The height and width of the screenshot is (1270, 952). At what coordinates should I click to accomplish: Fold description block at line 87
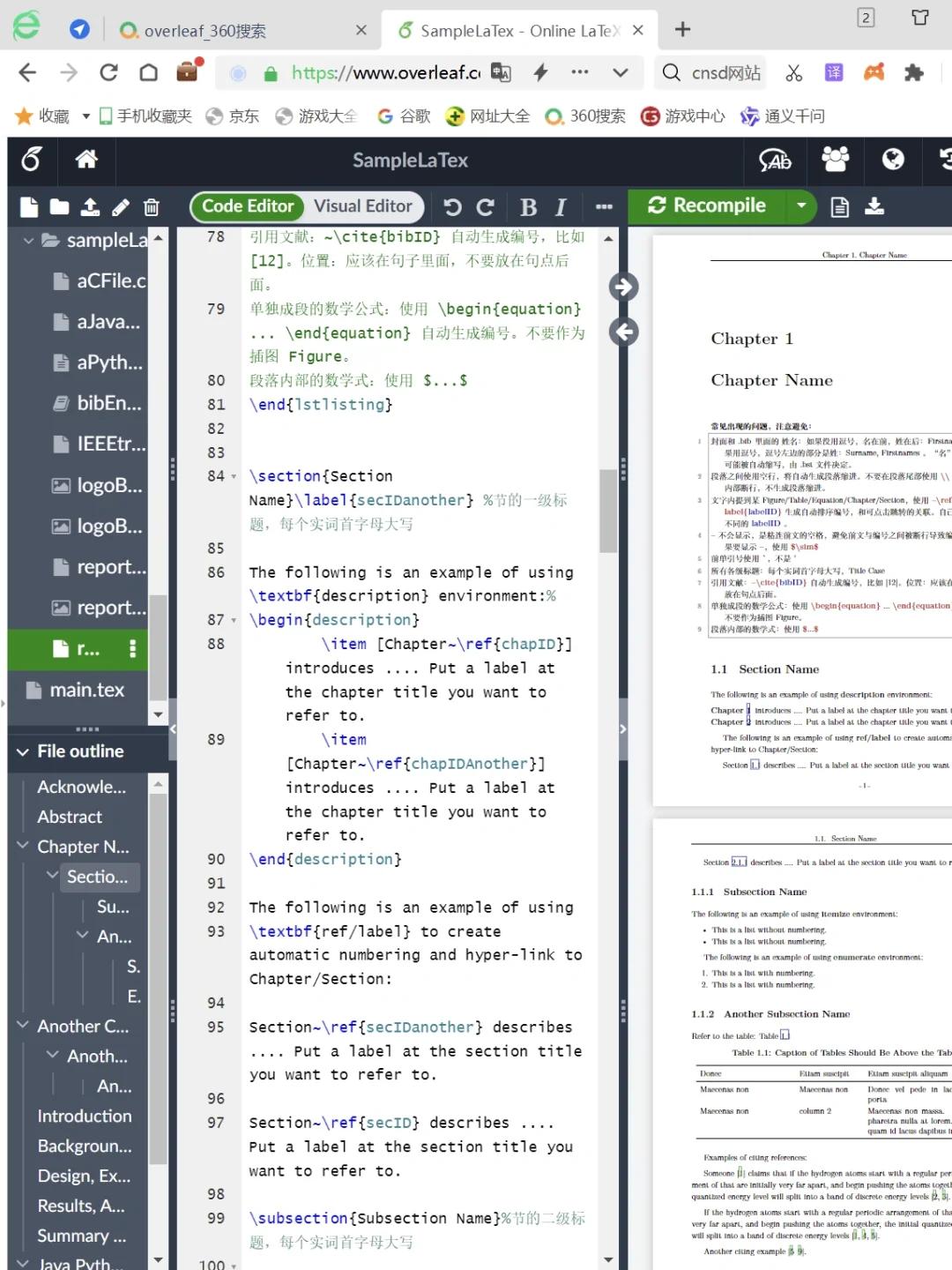(234, 620)
